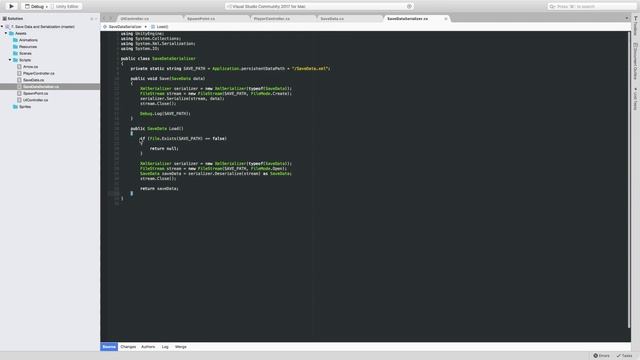Viewport: 640px width, 360px height.
Task: Open PlayerController.cs in solution tree
Action: (39, 73)
